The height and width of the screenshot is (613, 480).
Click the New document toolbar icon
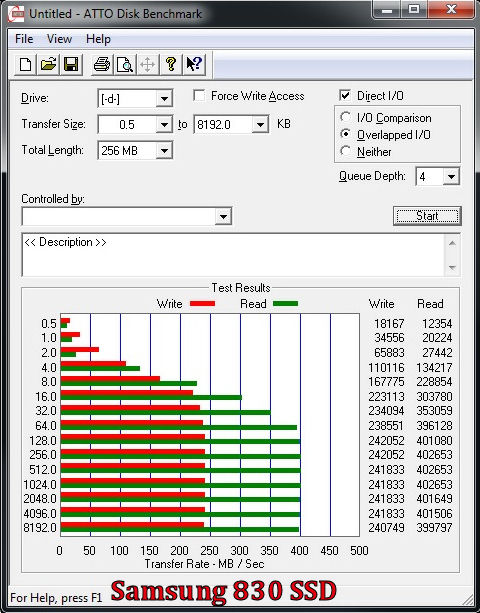(x=25, y=64)
